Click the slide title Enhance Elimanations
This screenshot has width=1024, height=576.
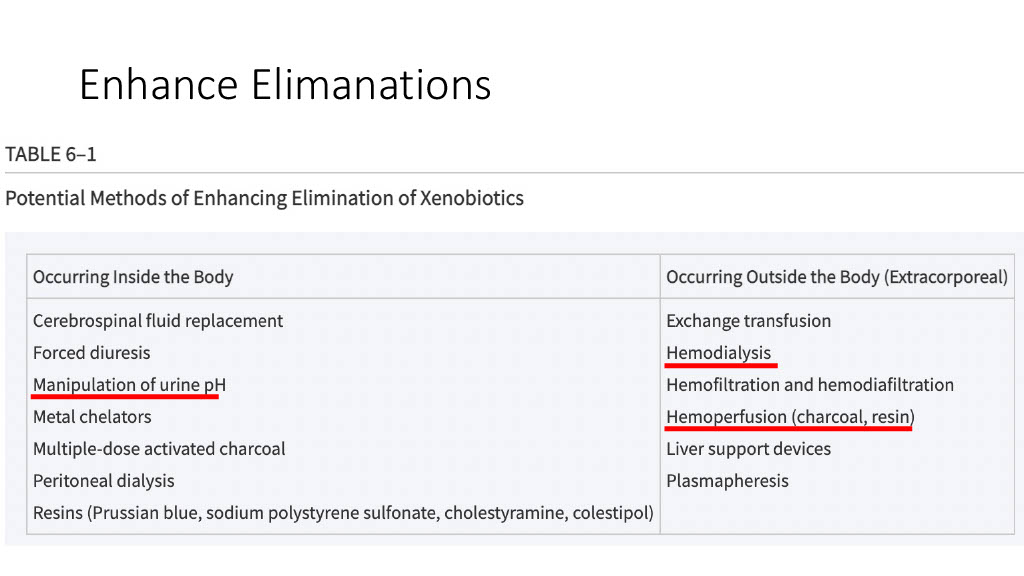click(285, 85)
